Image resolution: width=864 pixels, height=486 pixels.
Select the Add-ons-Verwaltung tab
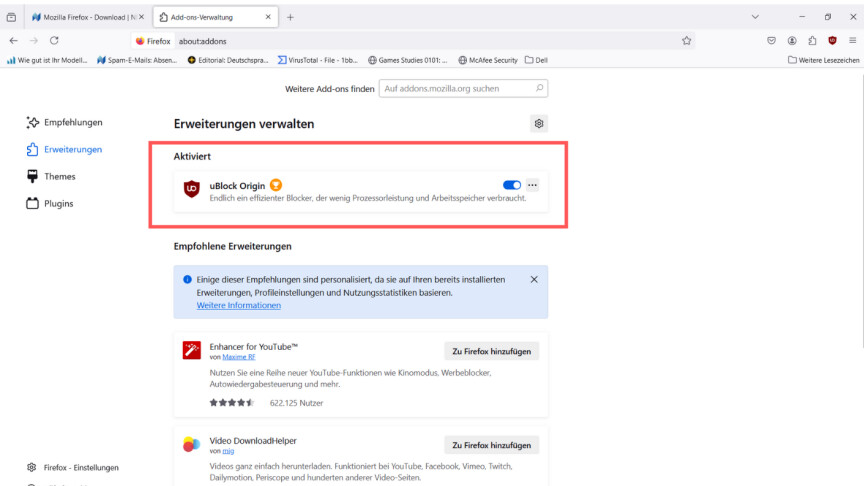(215, 17)
